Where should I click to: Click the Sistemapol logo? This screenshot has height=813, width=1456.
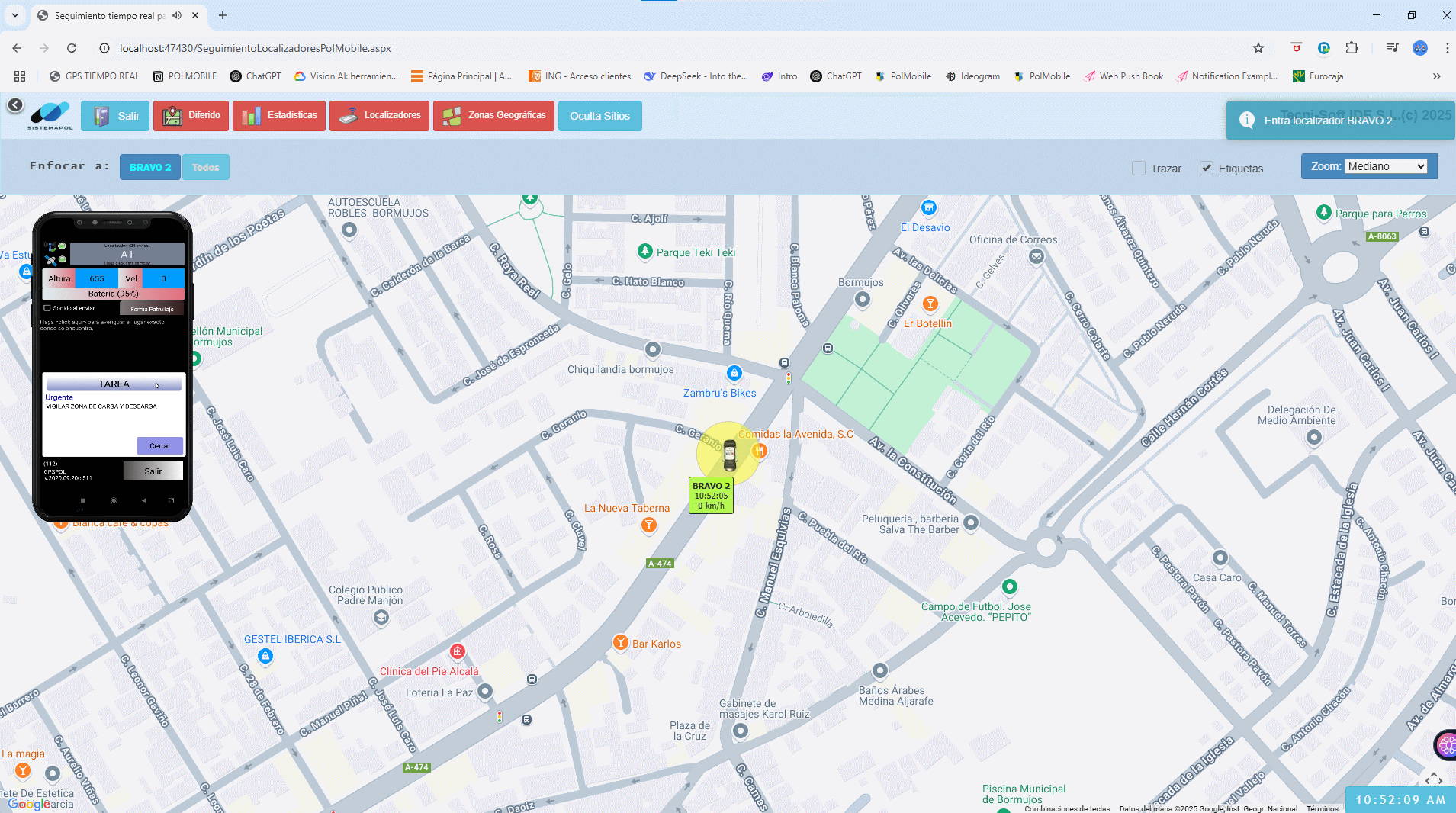point(50,115)
